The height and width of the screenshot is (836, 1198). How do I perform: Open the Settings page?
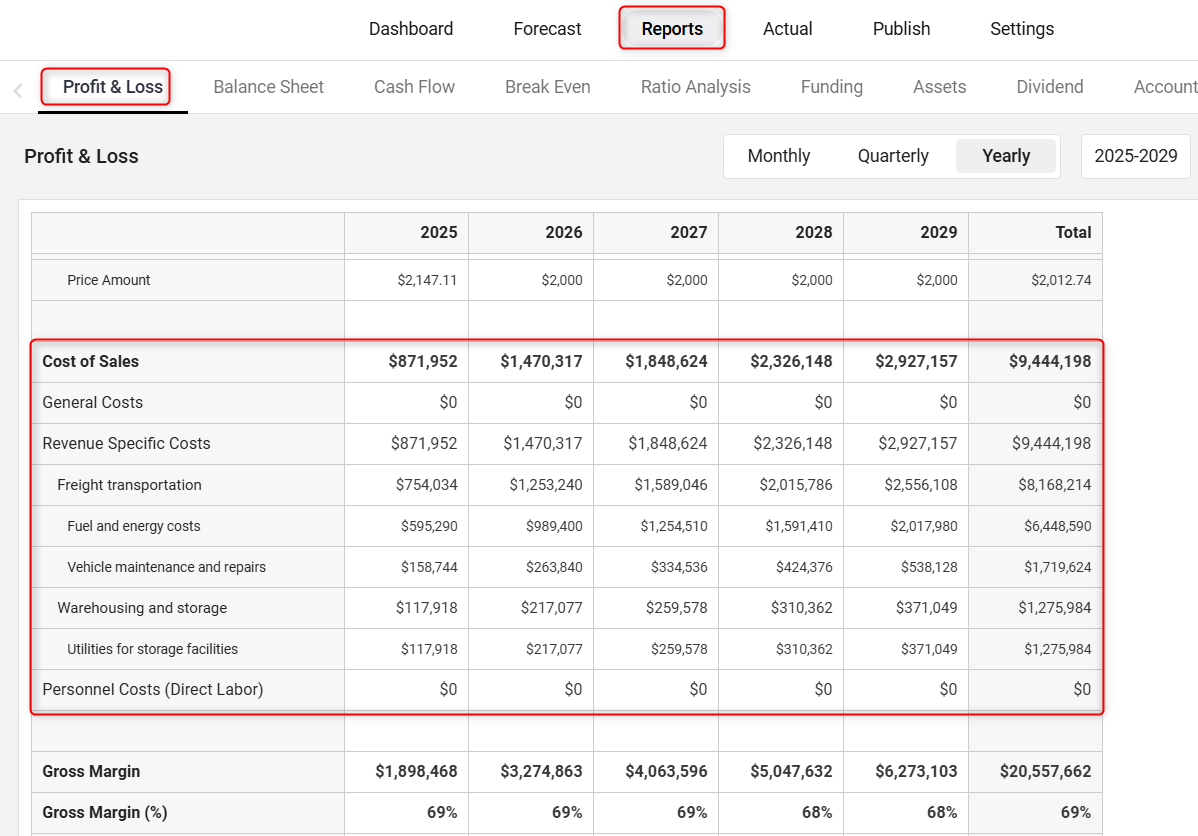coord(1021,29)
